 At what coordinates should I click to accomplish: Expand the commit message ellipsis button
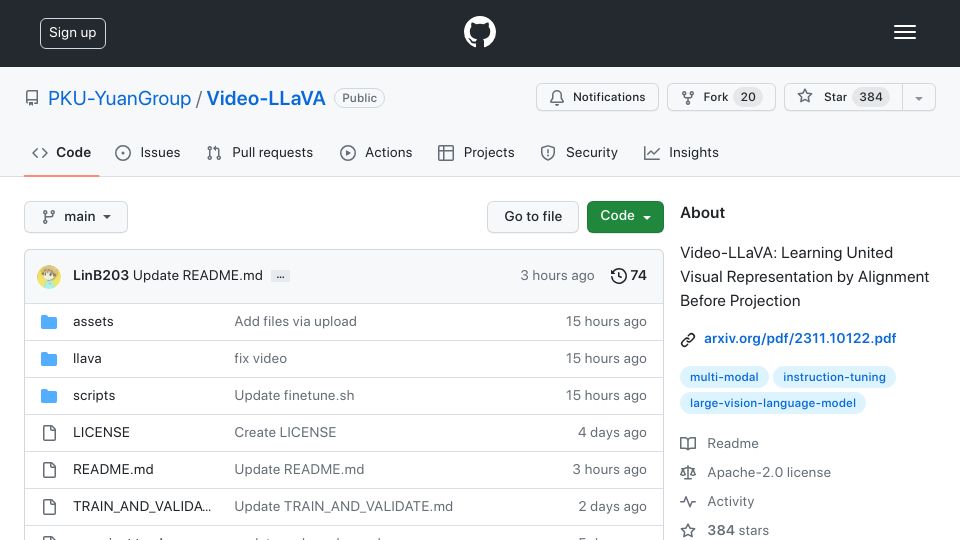pyautogui.click(x=280, y=277)
